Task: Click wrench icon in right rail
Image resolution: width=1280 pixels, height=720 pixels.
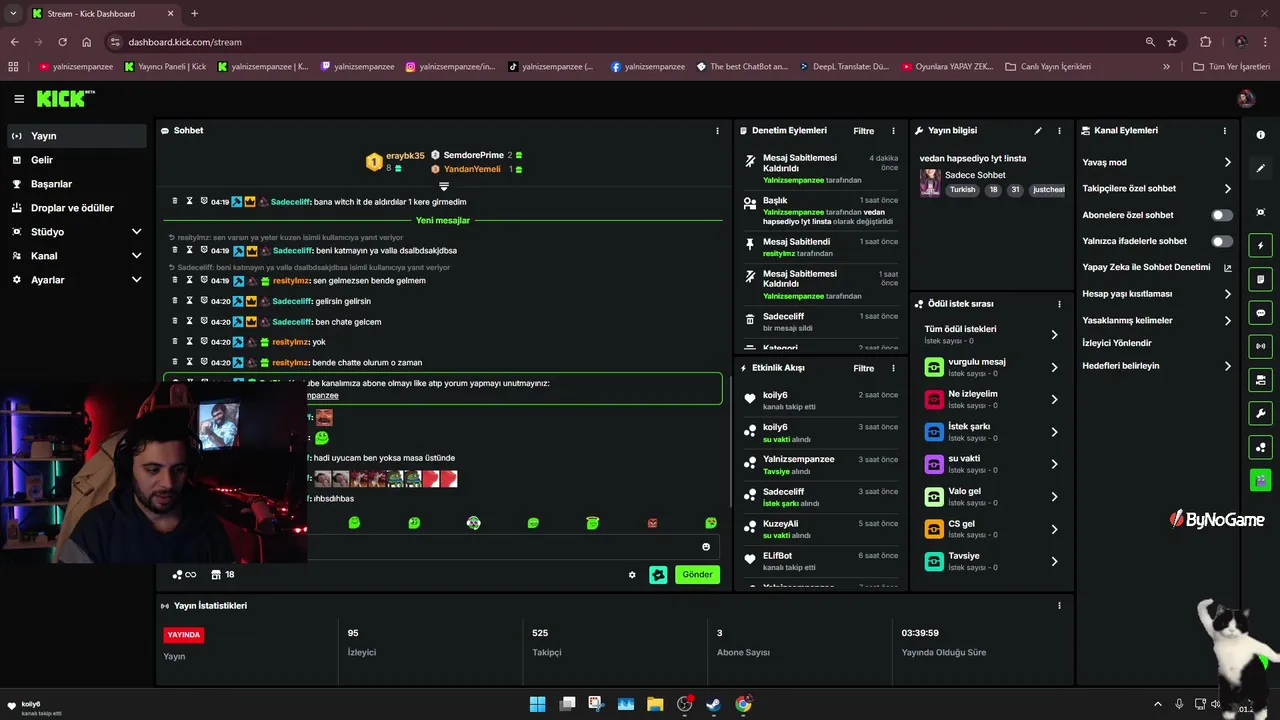Action: pos(1260,414)
